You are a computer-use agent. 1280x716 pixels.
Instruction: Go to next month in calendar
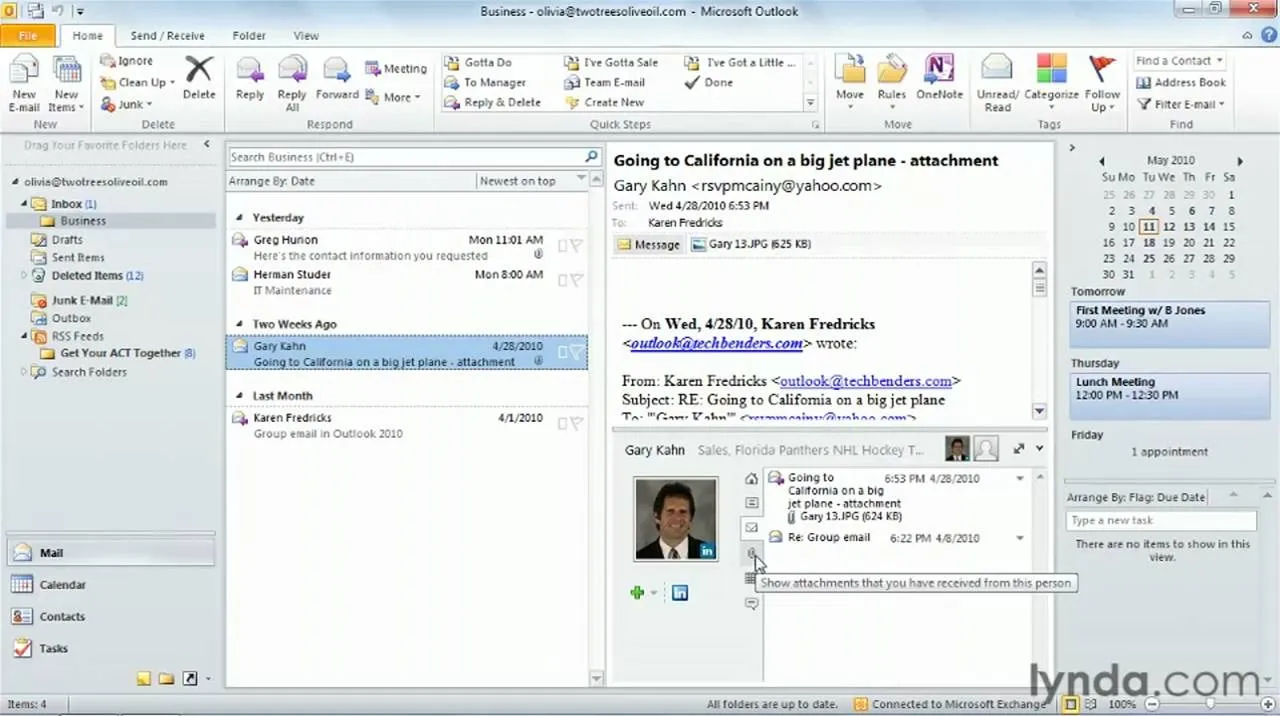[1240, 161]
